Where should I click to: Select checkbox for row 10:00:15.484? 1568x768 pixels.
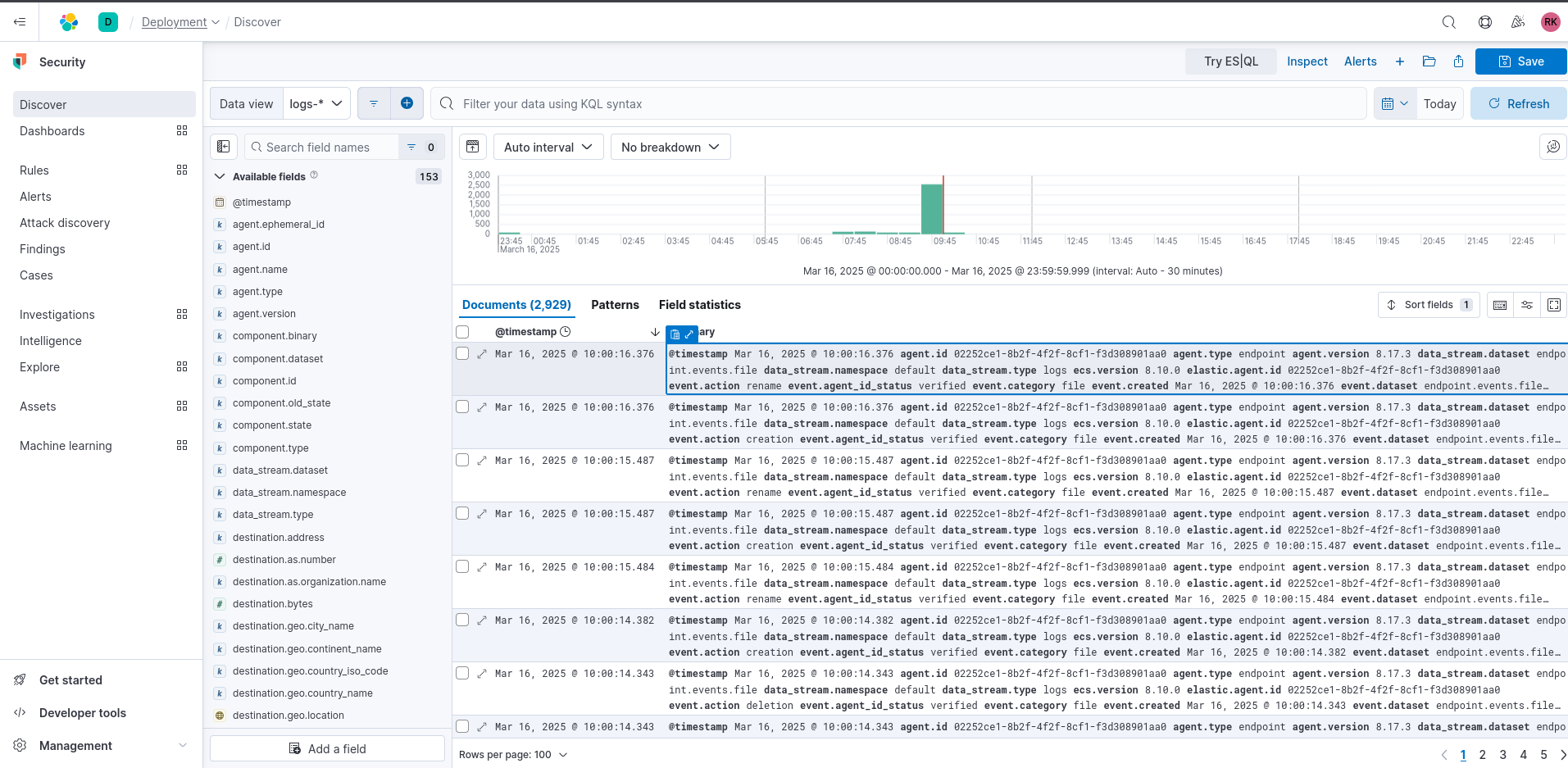click(462, 567)
